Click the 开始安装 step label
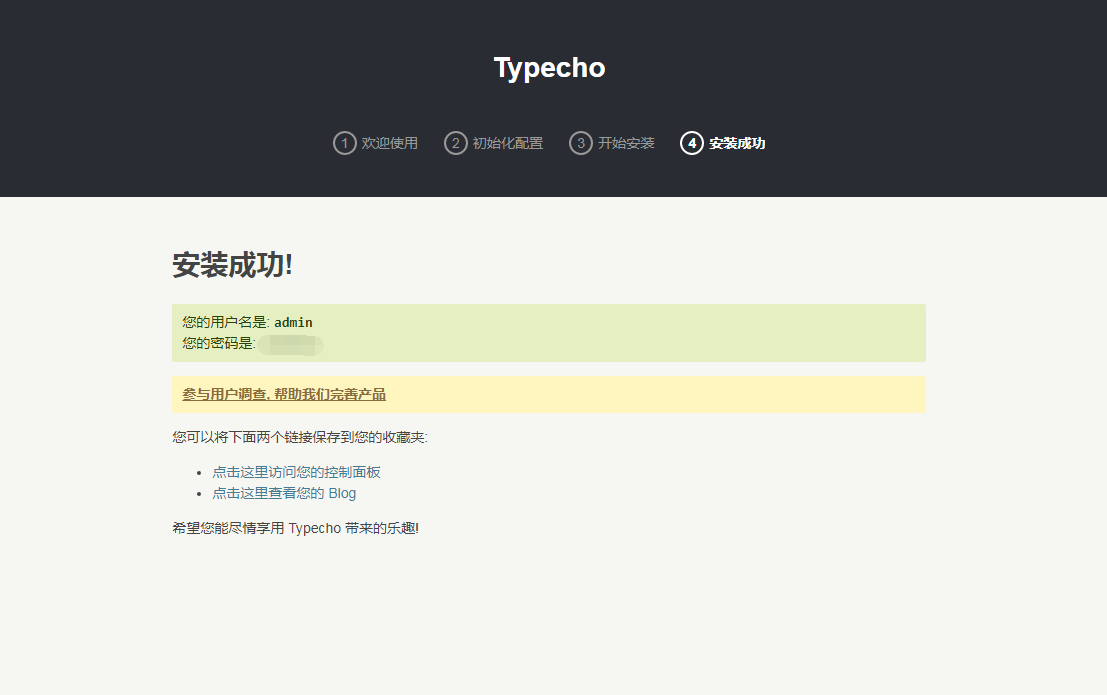Screen dimensions: 1107x695 pos(626,143)
